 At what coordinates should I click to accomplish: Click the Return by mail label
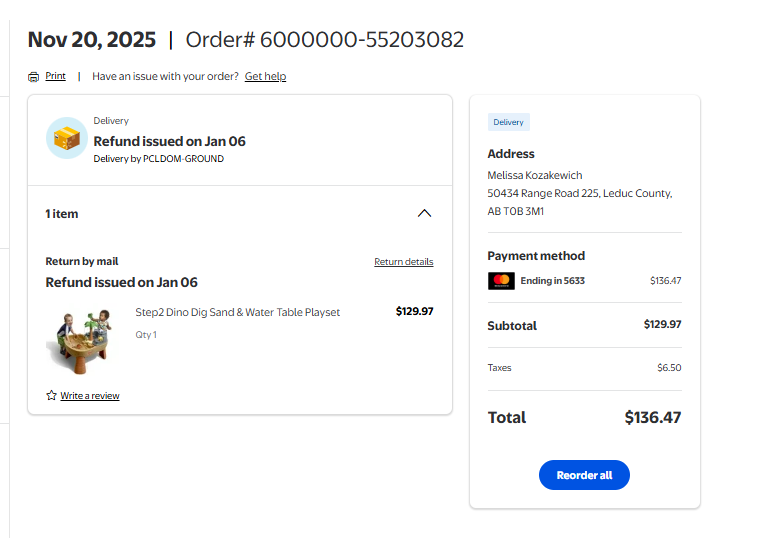[x=82, y=262]
